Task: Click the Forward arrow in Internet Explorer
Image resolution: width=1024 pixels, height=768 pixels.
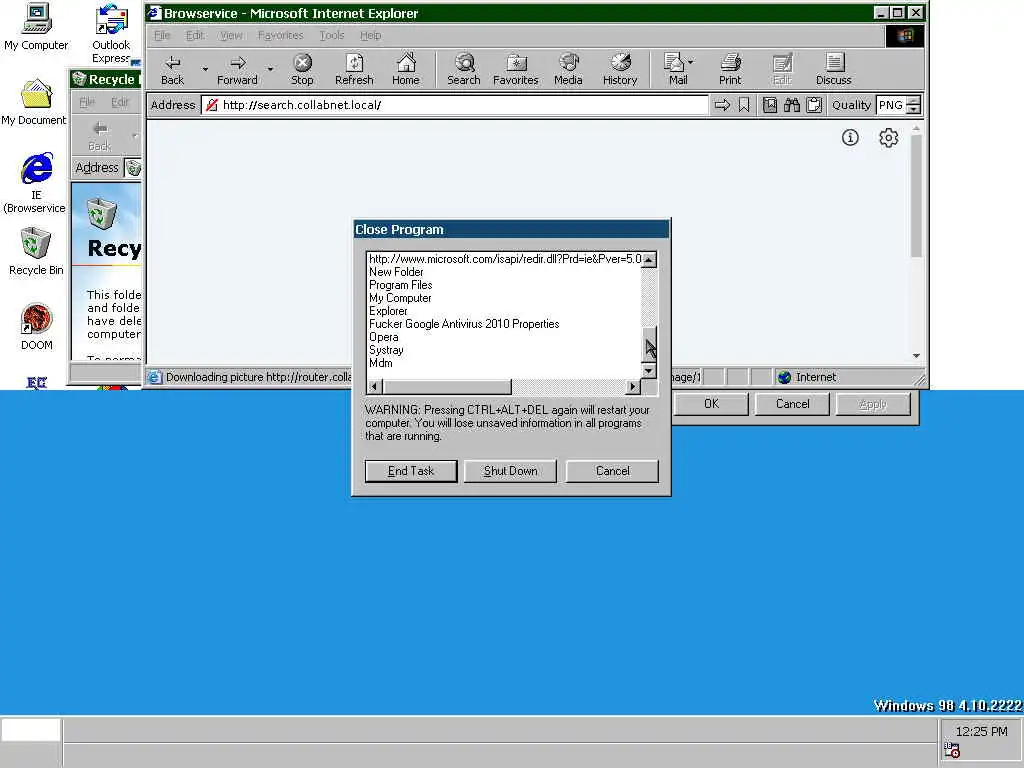Action: tap(237, 70)
